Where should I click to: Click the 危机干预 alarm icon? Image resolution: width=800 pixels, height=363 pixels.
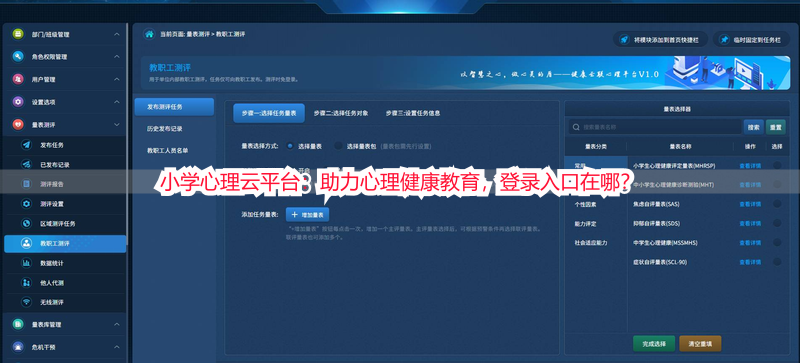(x=18, y=347)
